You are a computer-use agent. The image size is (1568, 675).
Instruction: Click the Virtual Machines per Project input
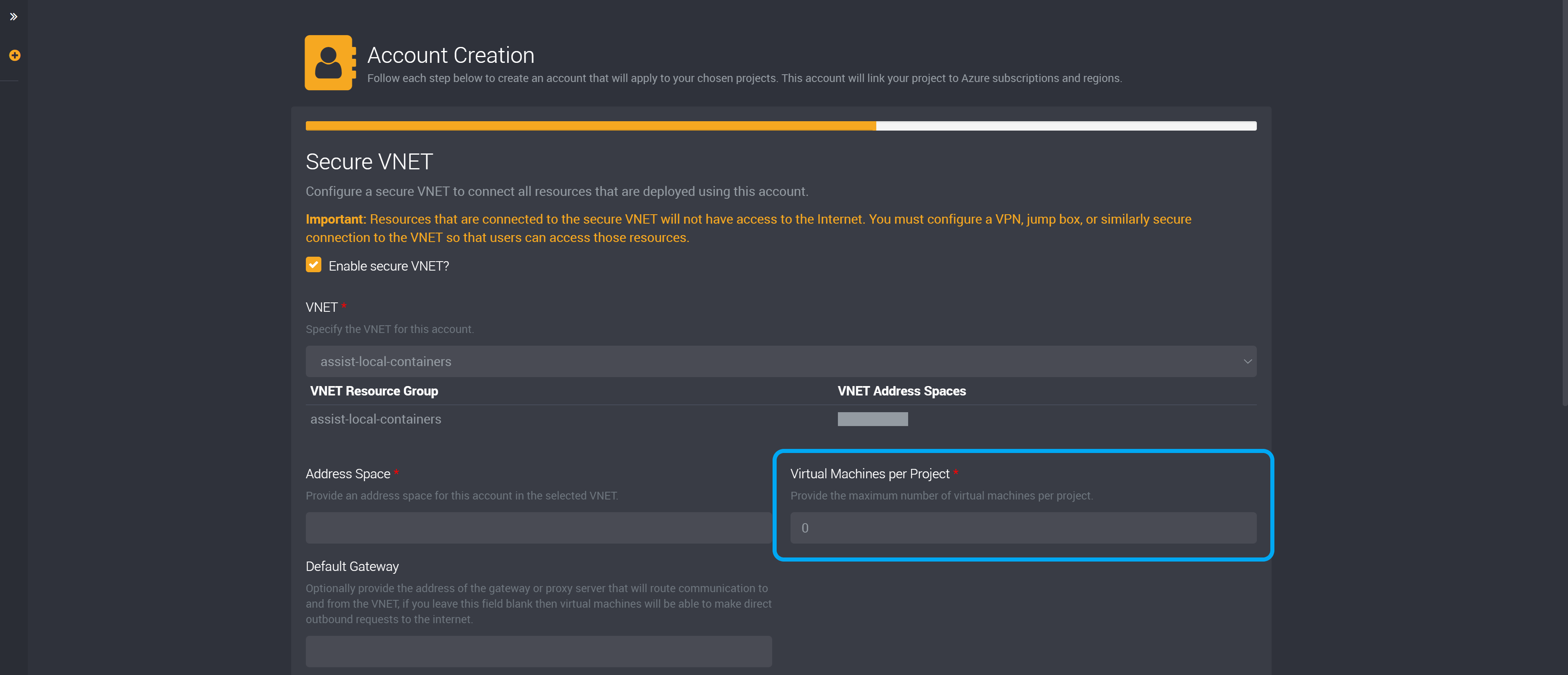click(1022, 528)
